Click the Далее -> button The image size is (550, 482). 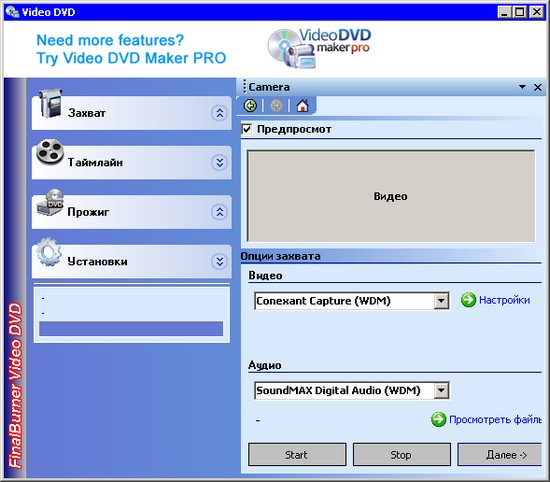[x=500, y=455]
